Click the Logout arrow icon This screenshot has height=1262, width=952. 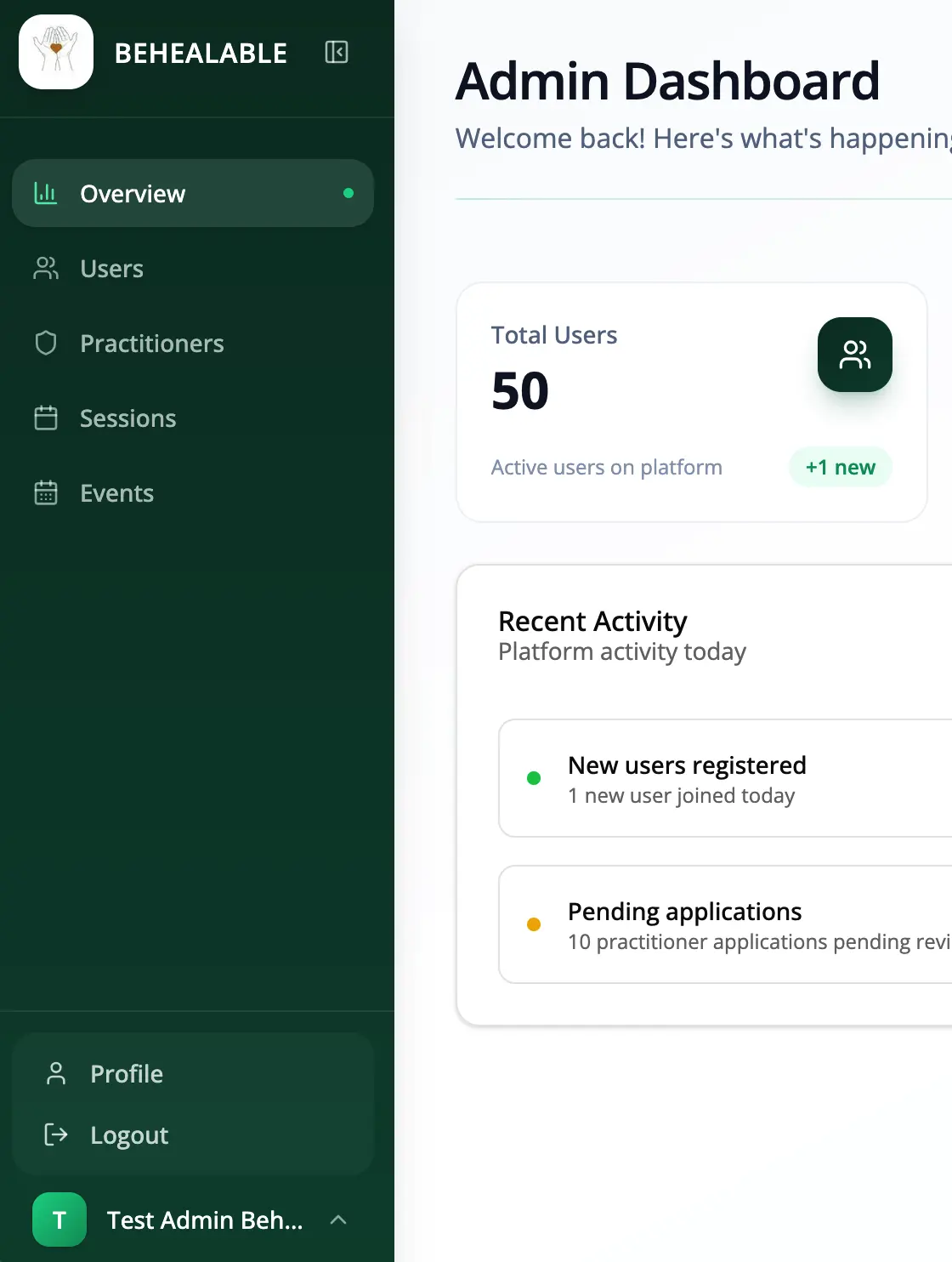point(56,1134)
